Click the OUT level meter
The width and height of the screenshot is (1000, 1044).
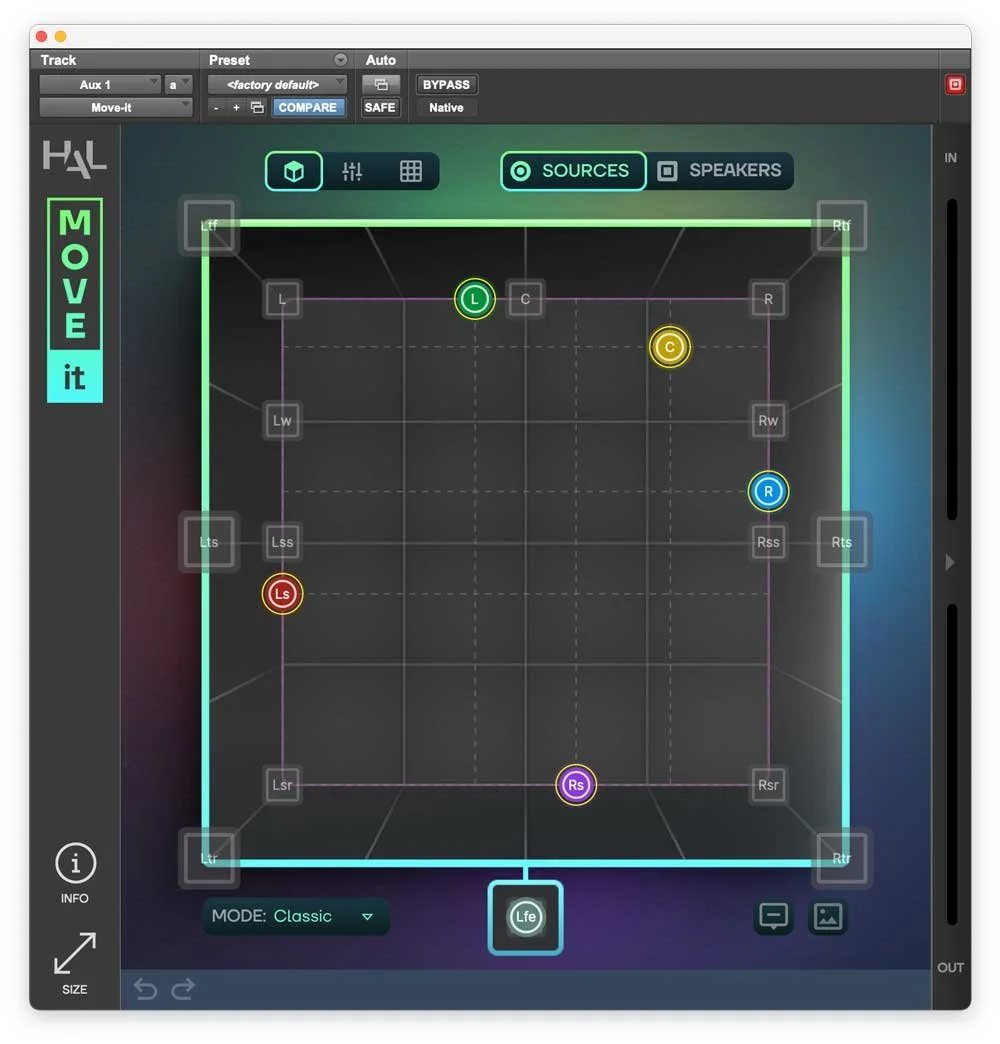coord(951,764)
